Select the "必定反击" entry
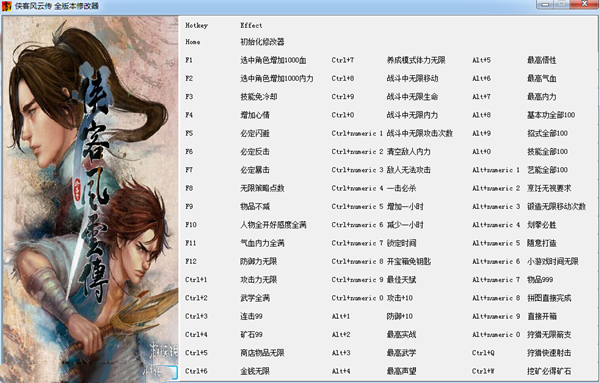Image resolution: width=600 pixels, height=383 pixels. pyautogui.click(x=255, y=152)
